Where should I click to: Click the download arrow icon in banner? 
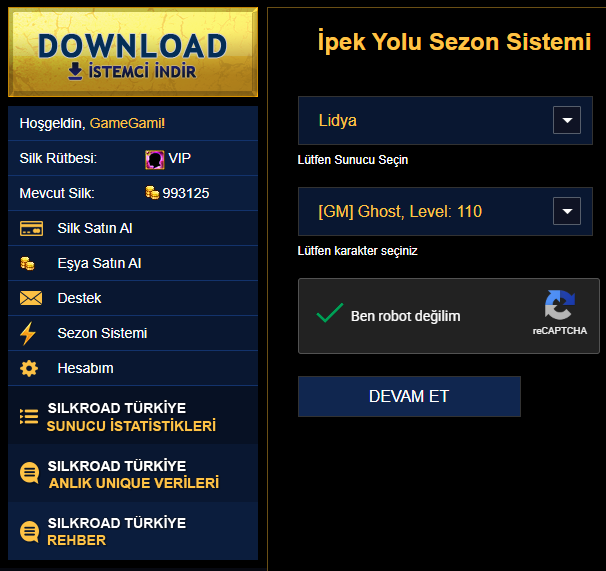coord(75,72)
